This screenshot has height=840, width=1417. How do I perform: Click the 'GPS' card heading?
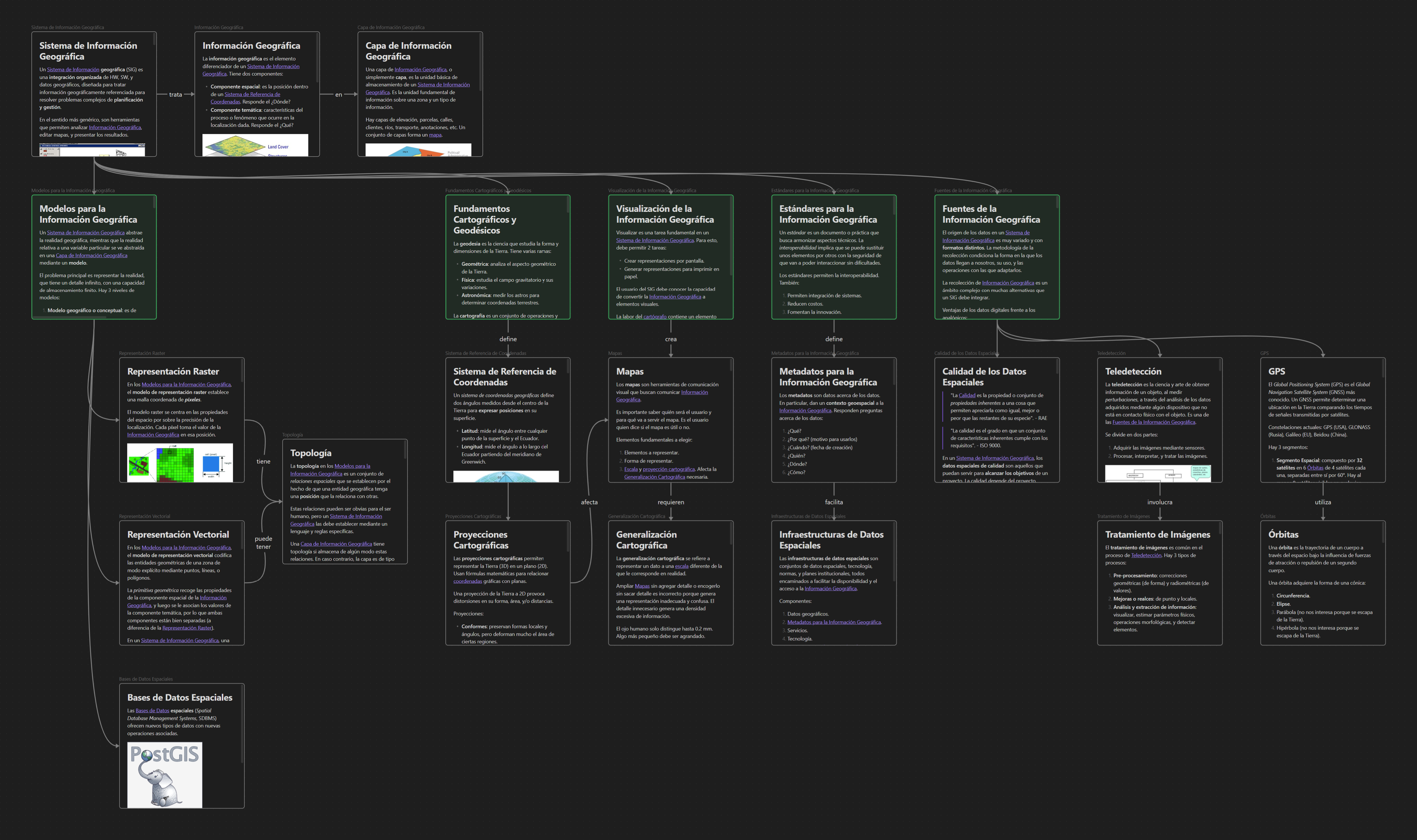(1276, 371)
